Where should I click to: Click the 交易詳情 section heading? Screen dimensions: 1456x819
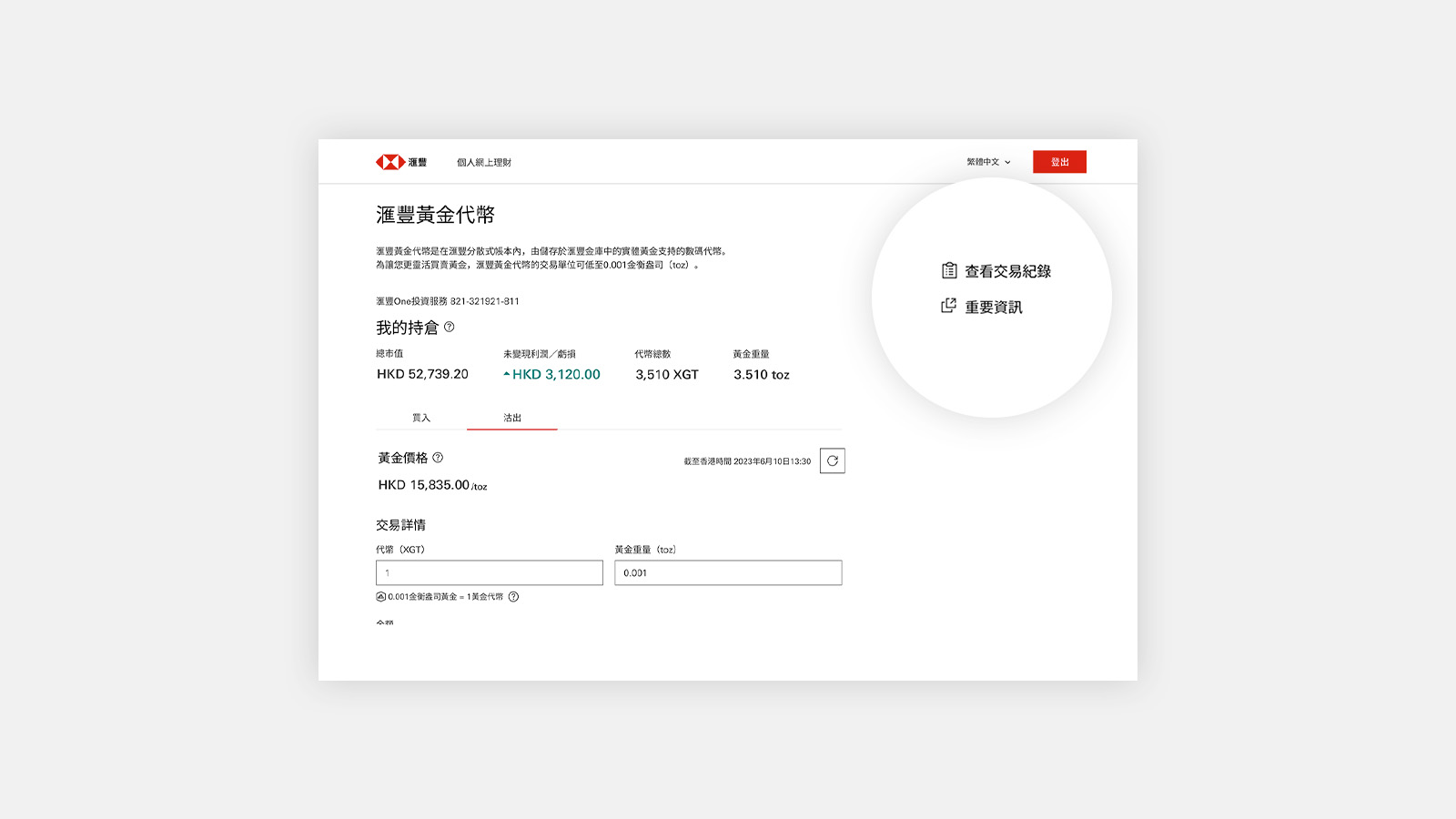[401, 525]
